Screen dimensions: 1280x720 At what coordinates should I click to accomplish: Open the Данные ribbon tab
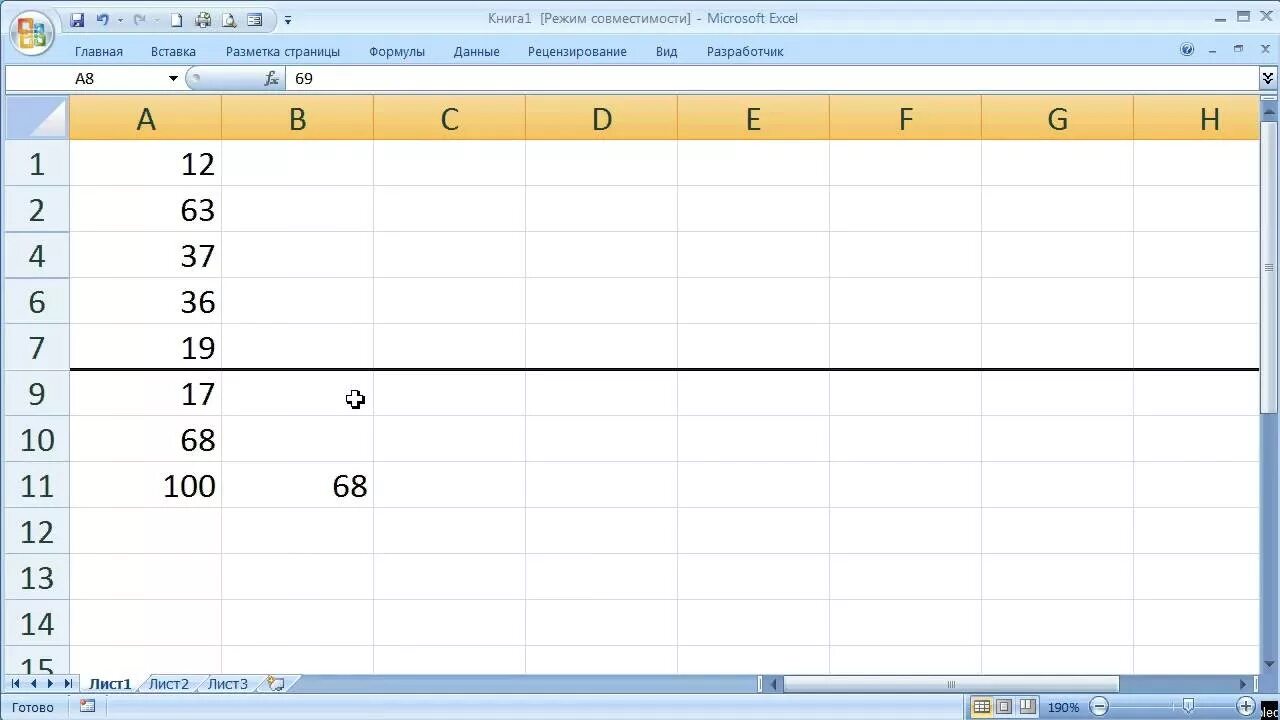pyautogui.click(x=476, y=51)
